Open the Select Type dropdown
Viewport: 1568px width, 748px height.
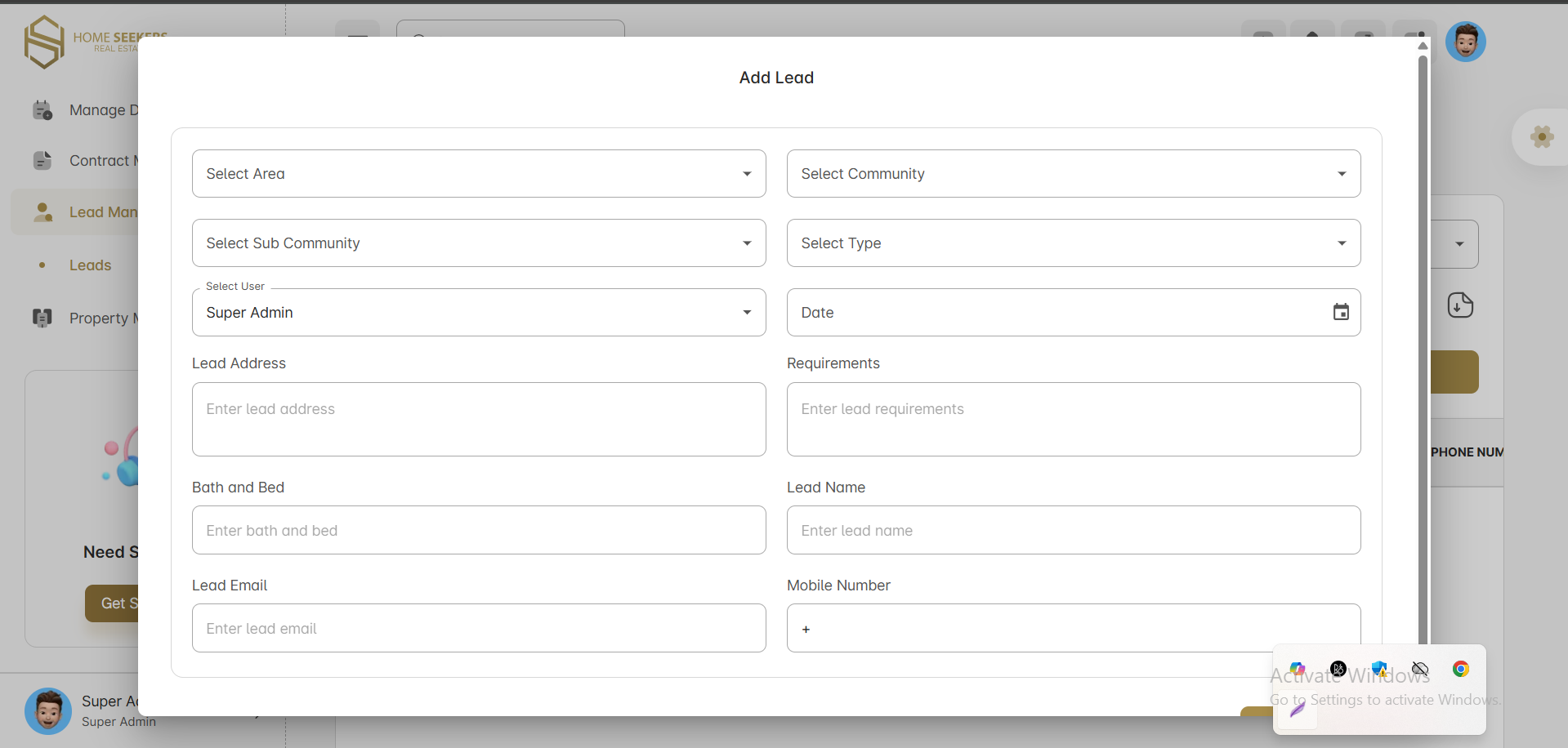(1073, 243)
